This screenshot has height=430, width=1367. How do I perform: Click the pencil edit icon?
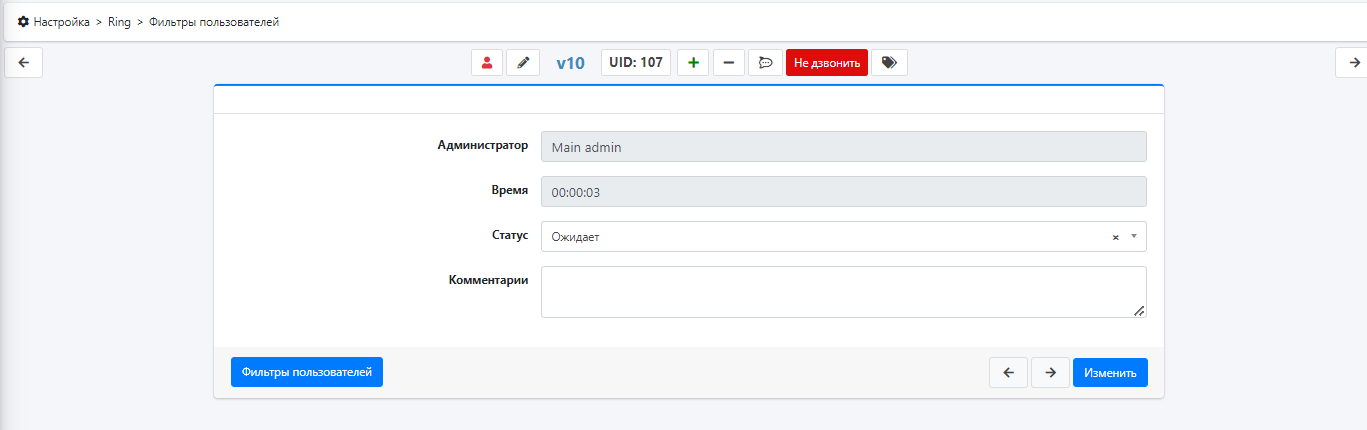(522, 63)
